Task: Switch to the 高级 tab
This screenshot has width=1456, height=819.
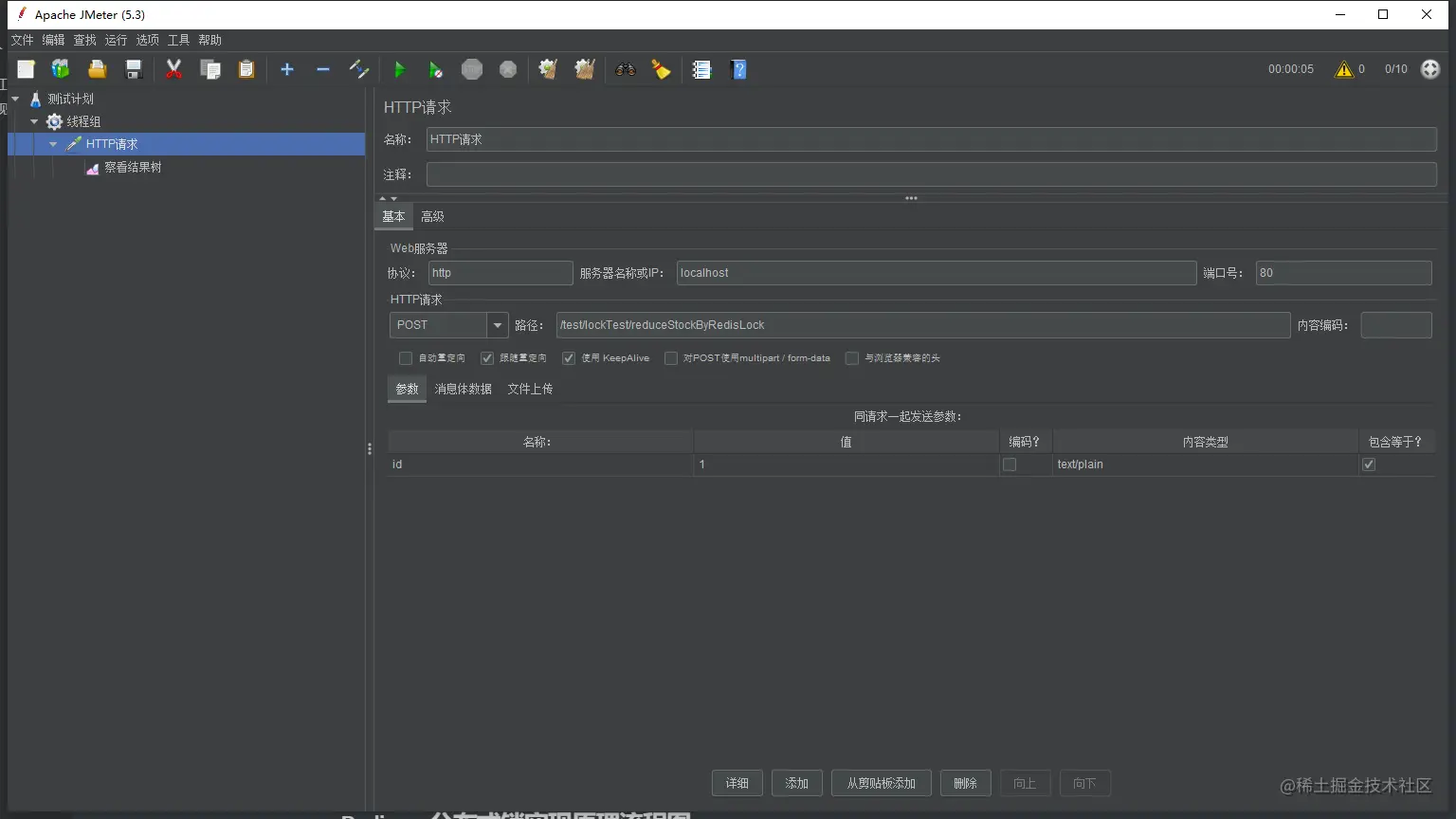Action: pos(432,216)
